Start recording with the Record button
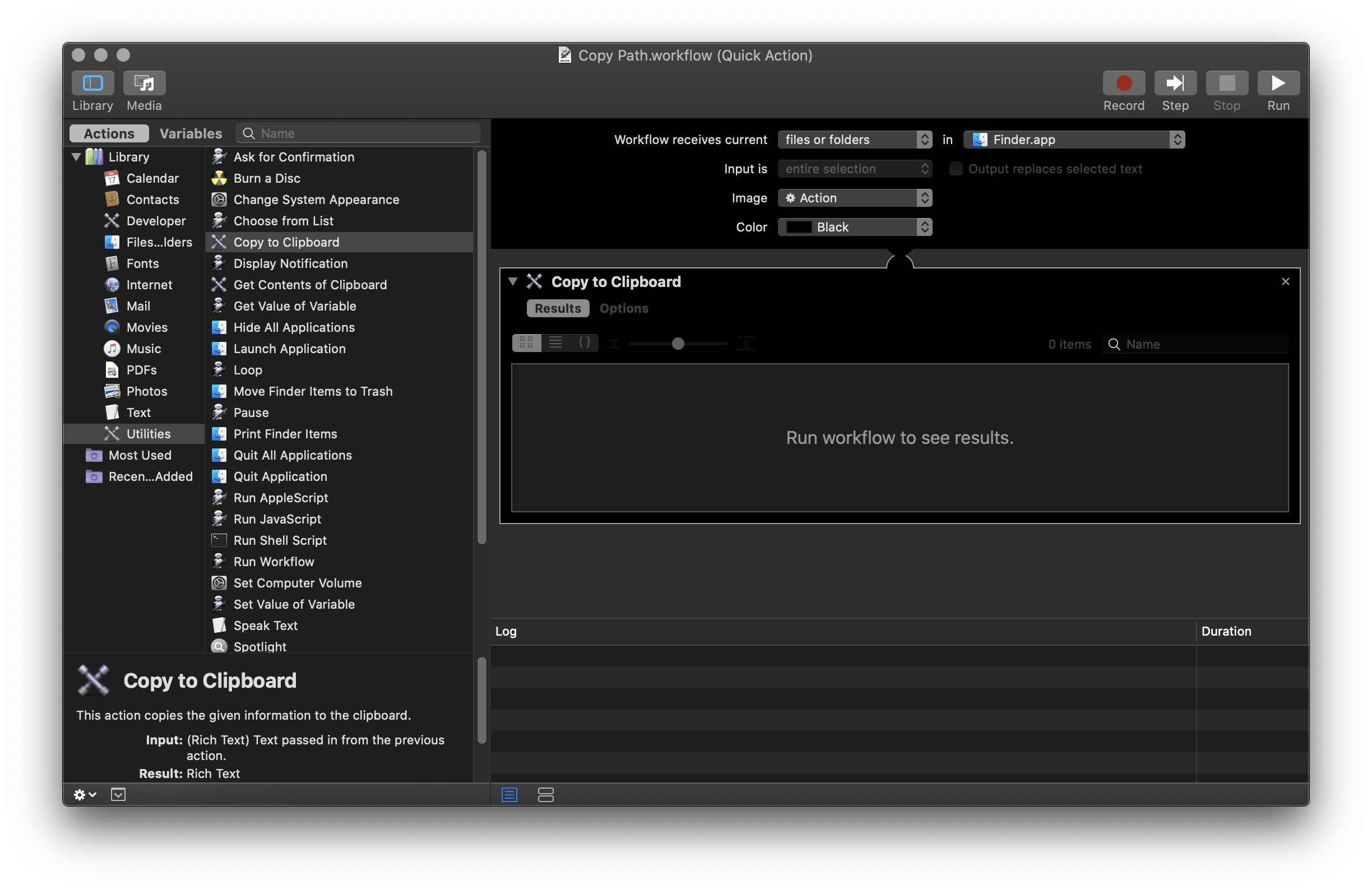Screen dimensions: 1372x889 pos(1124,83)
